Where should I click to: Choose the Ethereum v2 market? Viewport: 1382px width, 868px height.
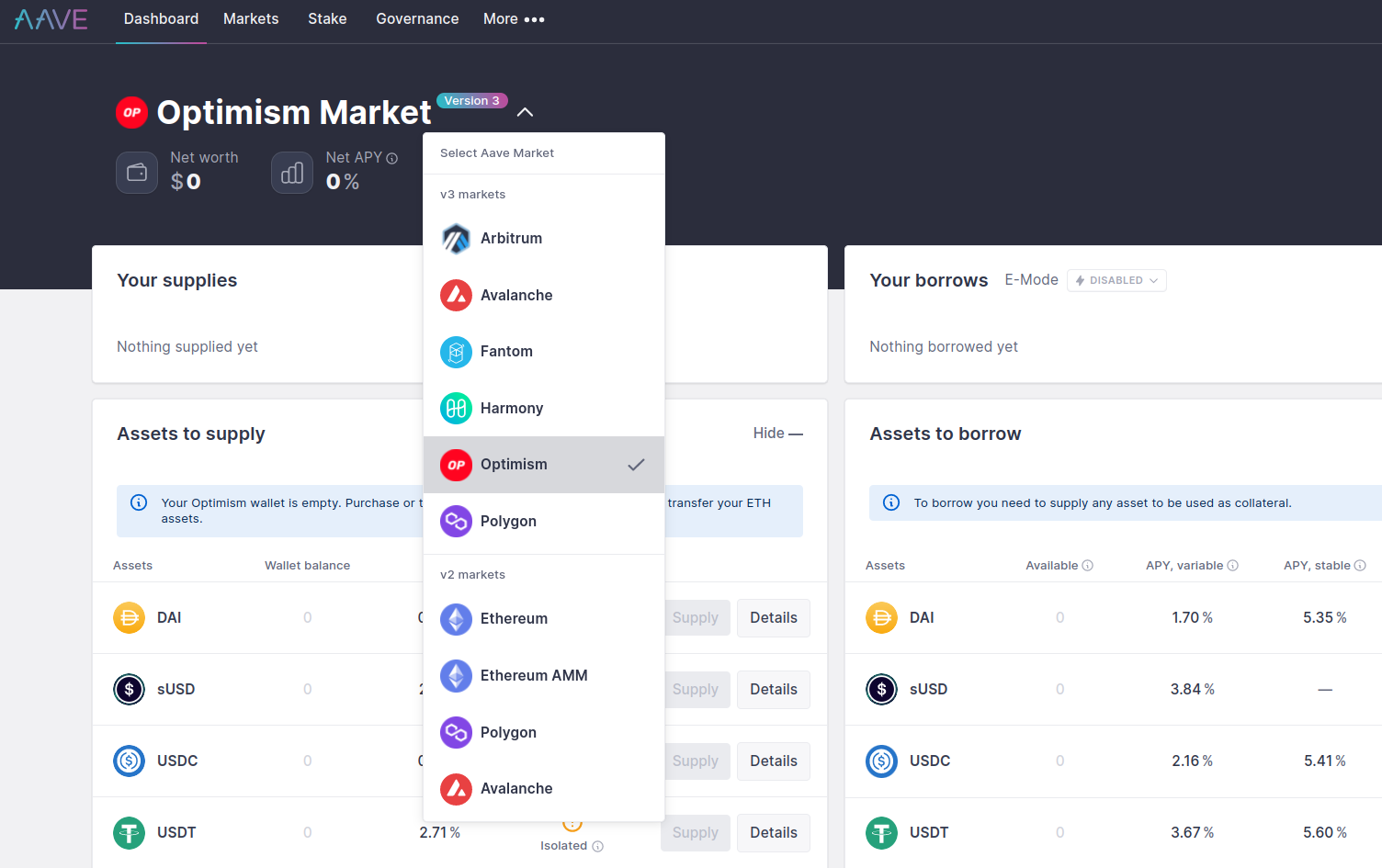pos(544,619)
